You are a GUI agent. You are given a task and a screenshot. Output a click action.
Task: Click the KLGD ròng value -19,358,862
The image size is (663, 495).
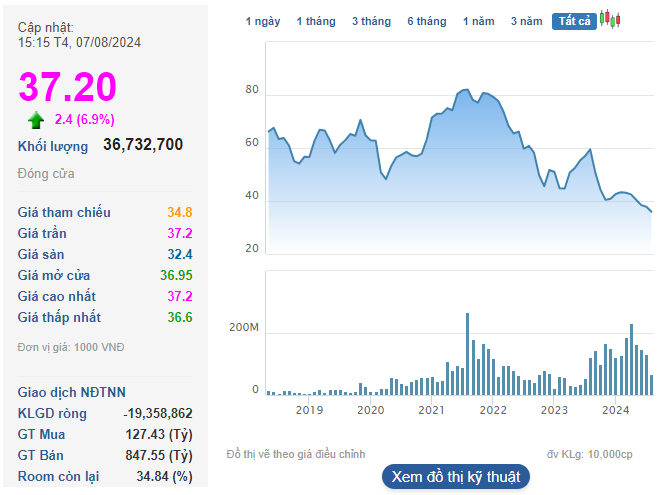pyautogui.click(x=158, y=413)
